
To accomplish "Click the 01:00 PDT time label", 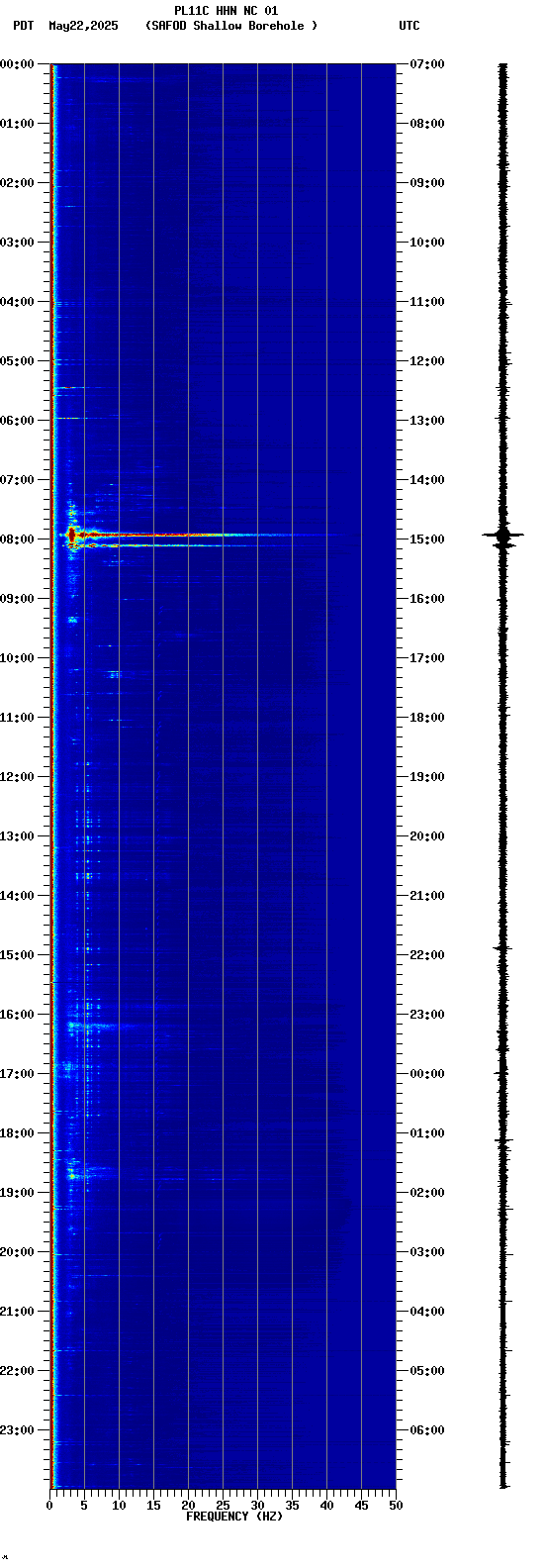I will [17, 124].
